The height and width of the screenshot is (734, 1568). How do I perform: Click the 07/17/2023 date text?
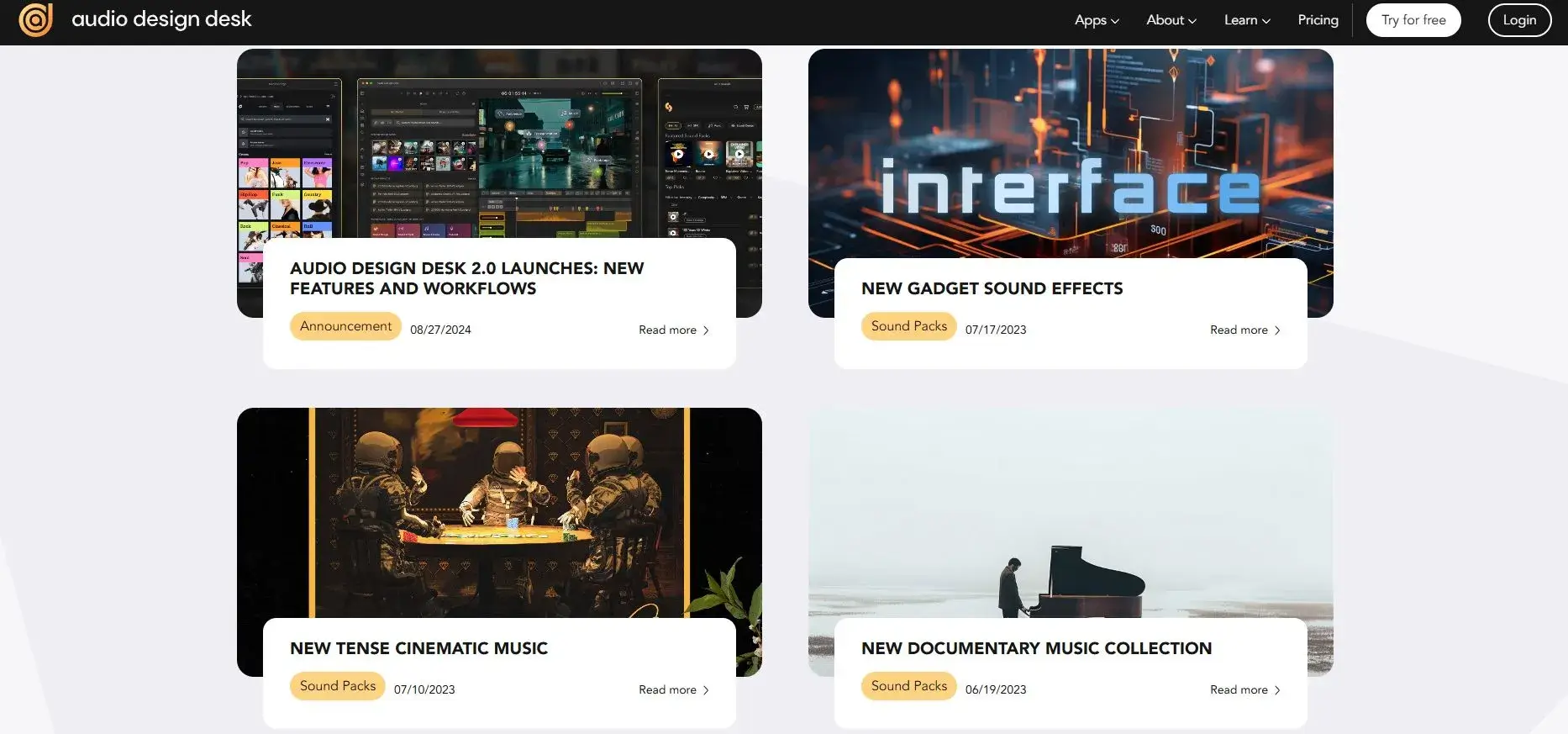point(996,330)
